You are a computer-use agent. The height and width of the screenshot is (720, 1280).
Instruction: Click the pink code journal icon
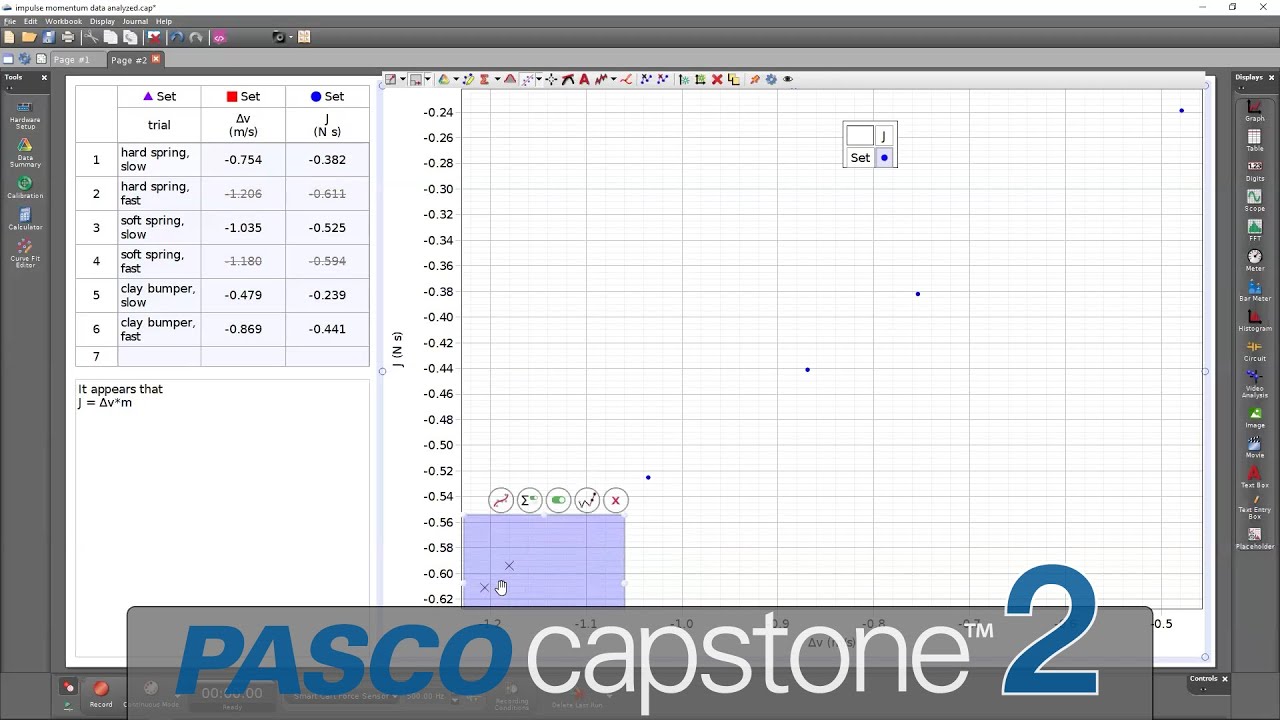pyautogui.click(x=220, y=37)
